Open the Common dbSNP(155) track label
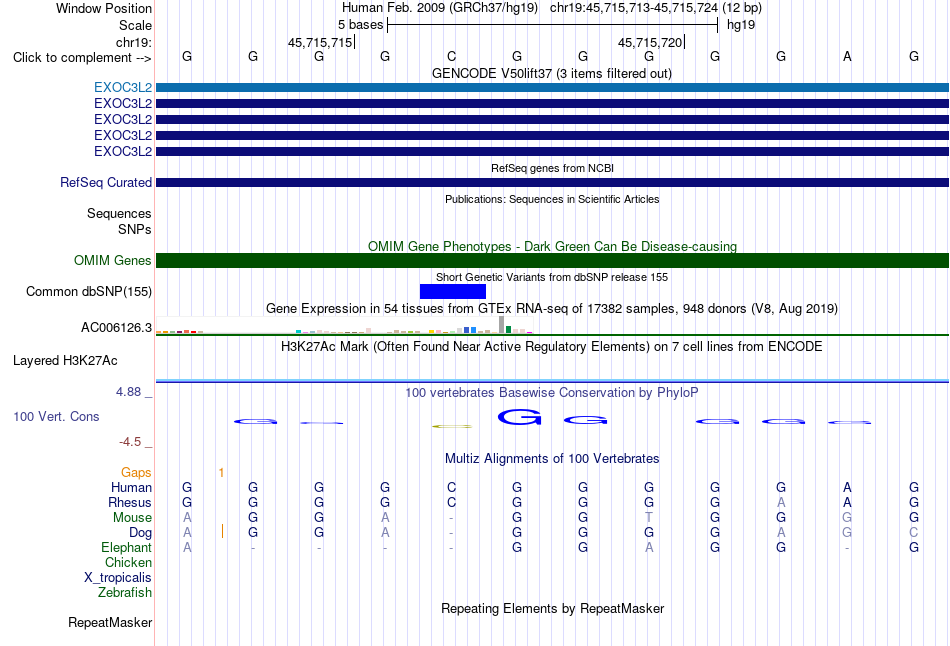This screenshot has height=646, width=950. [89, 291]
